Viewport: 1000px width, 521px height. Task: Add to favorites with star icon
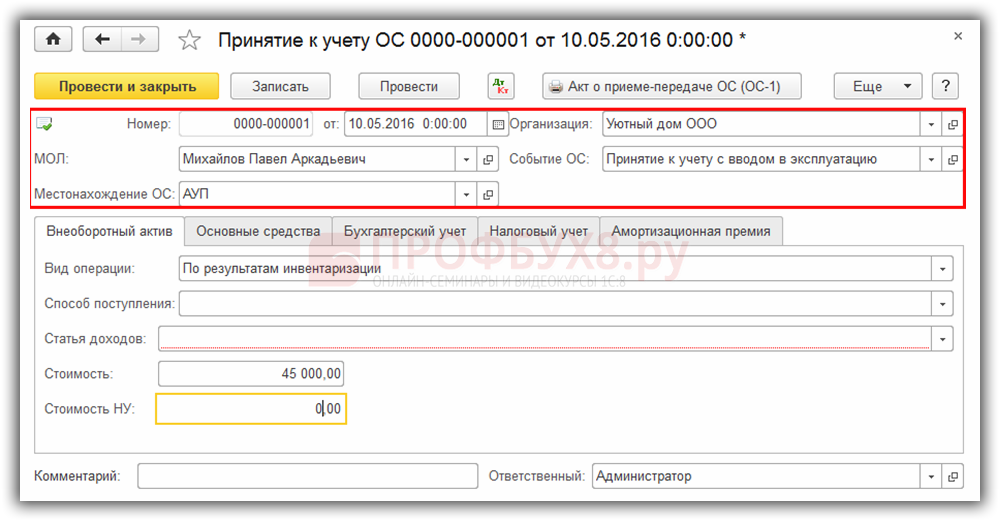pyautogui.click(x=188, y=40)
